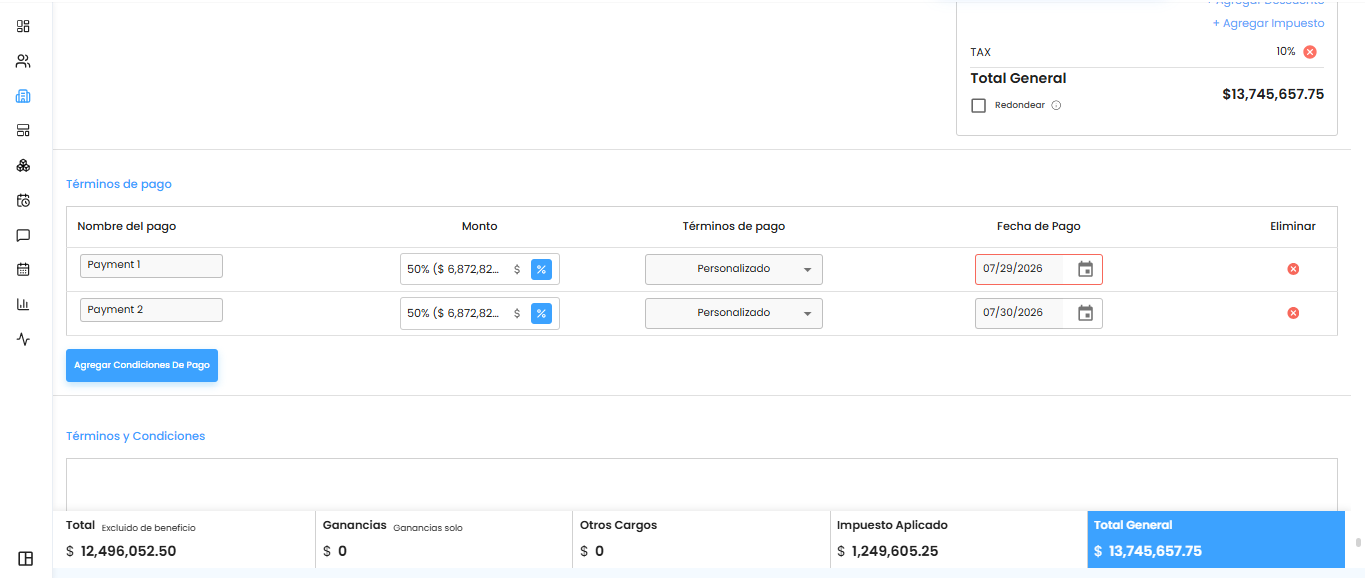Image resolution: width=1365 pixels, height=578 pixels.
Task: Click the Nombre del pago column header
Action: pyautogui.click(x=126, y=226)
